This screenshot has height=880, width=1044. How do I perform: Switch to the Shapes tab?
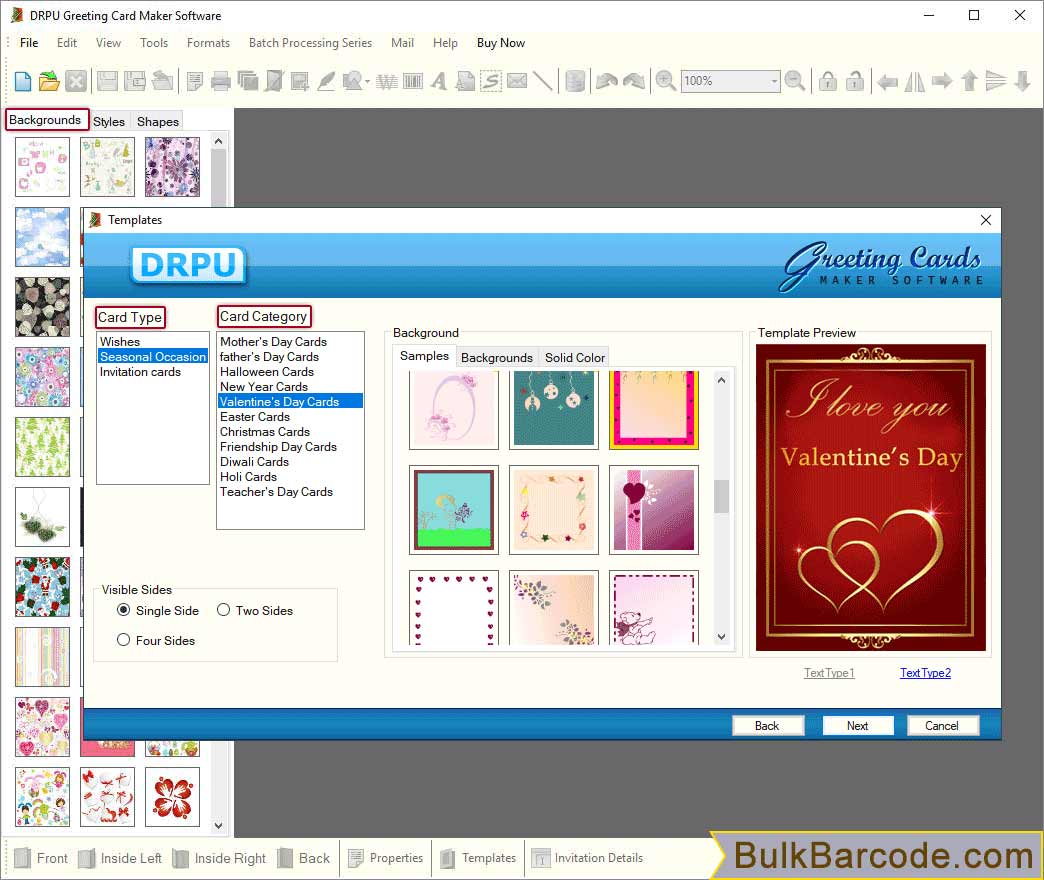coord(158,122)
